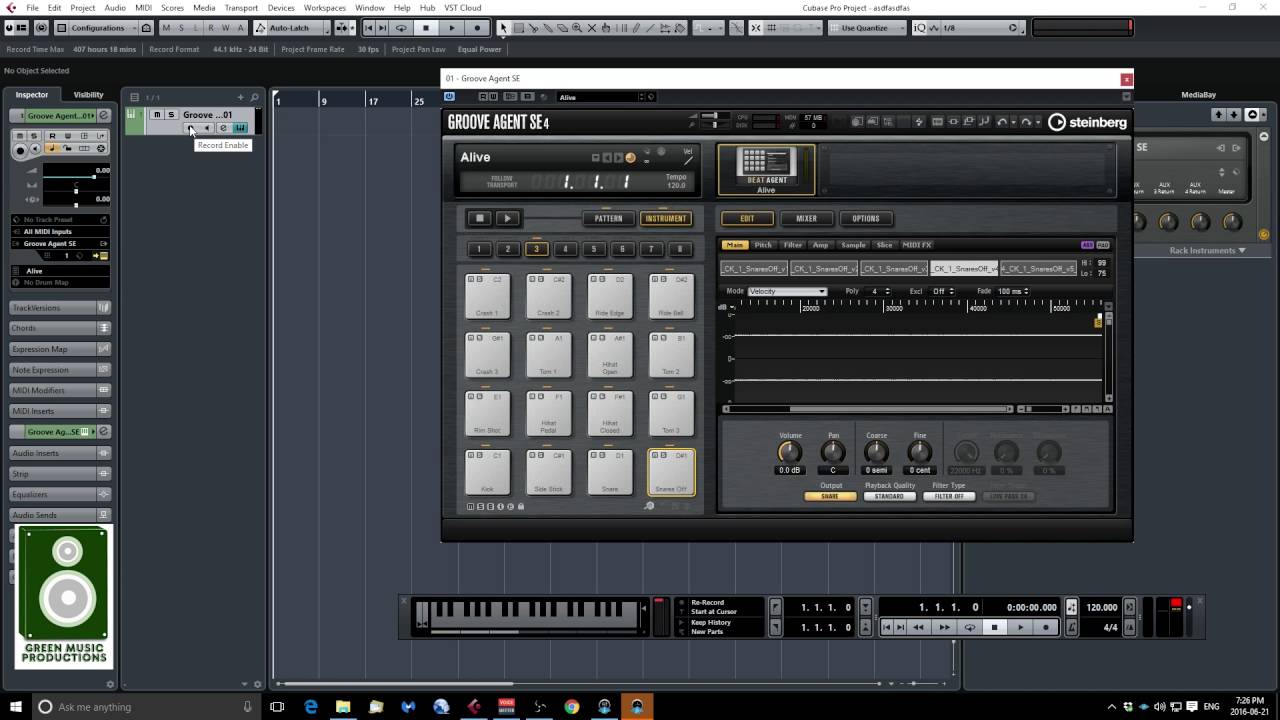Open the MIDI FX edit tab
The height and width of the screenshot is (720, 1280).
pyautogui.click(x=917, y=245)
